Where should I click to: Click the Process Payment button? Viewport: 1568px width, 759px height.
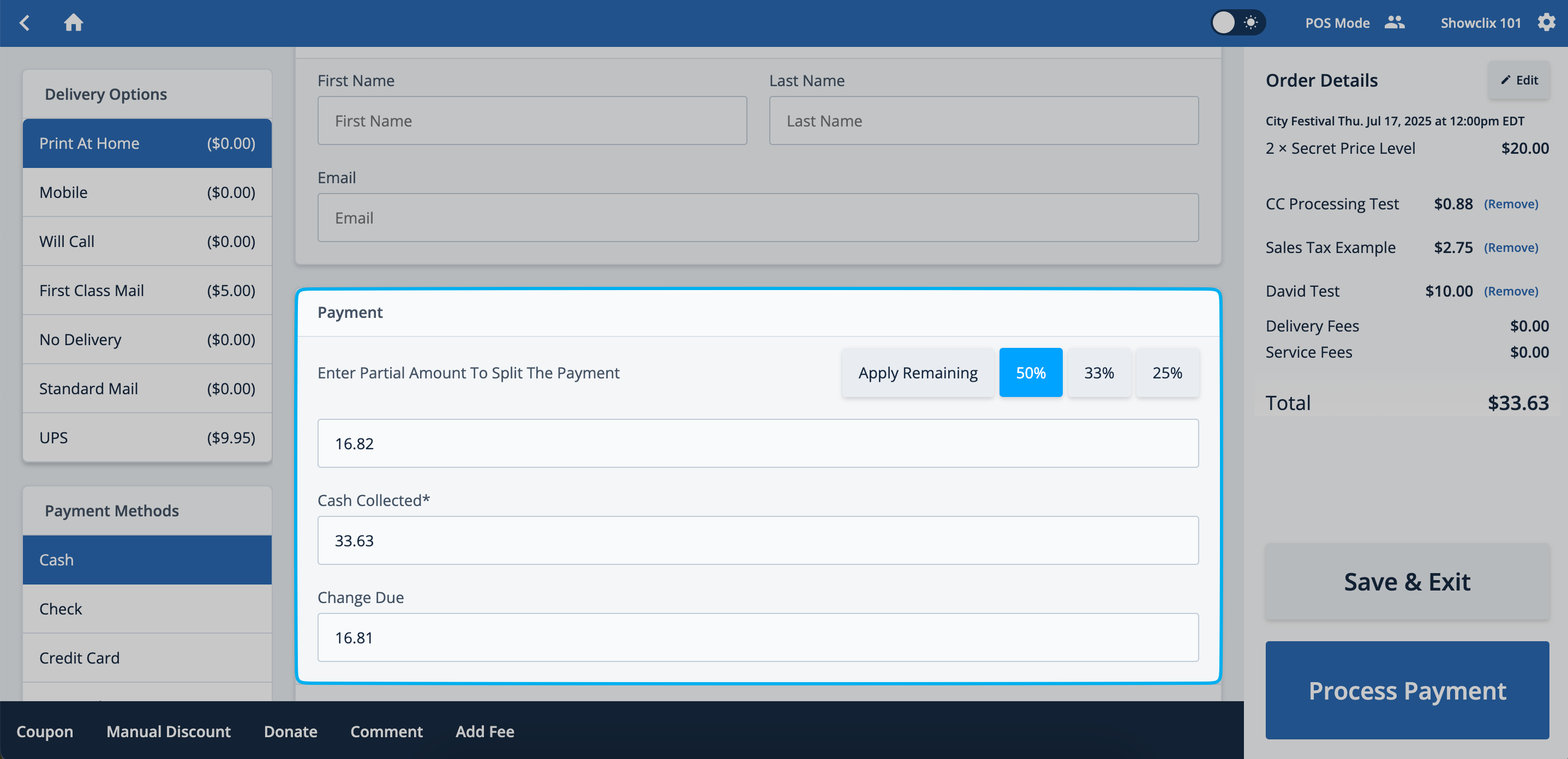coord(1407,691)
